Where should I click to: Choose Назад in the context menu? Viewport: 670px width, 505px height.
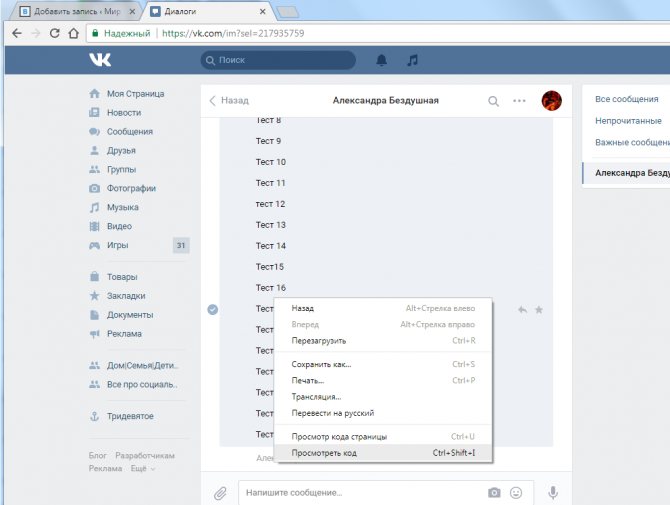tap(383, 308)
